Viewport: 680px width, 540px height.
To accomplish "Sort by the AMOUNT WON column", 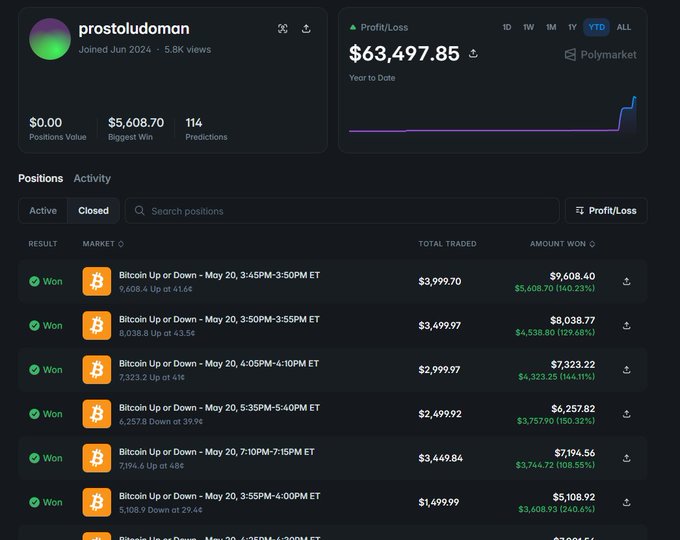I will tap(562, 244).
